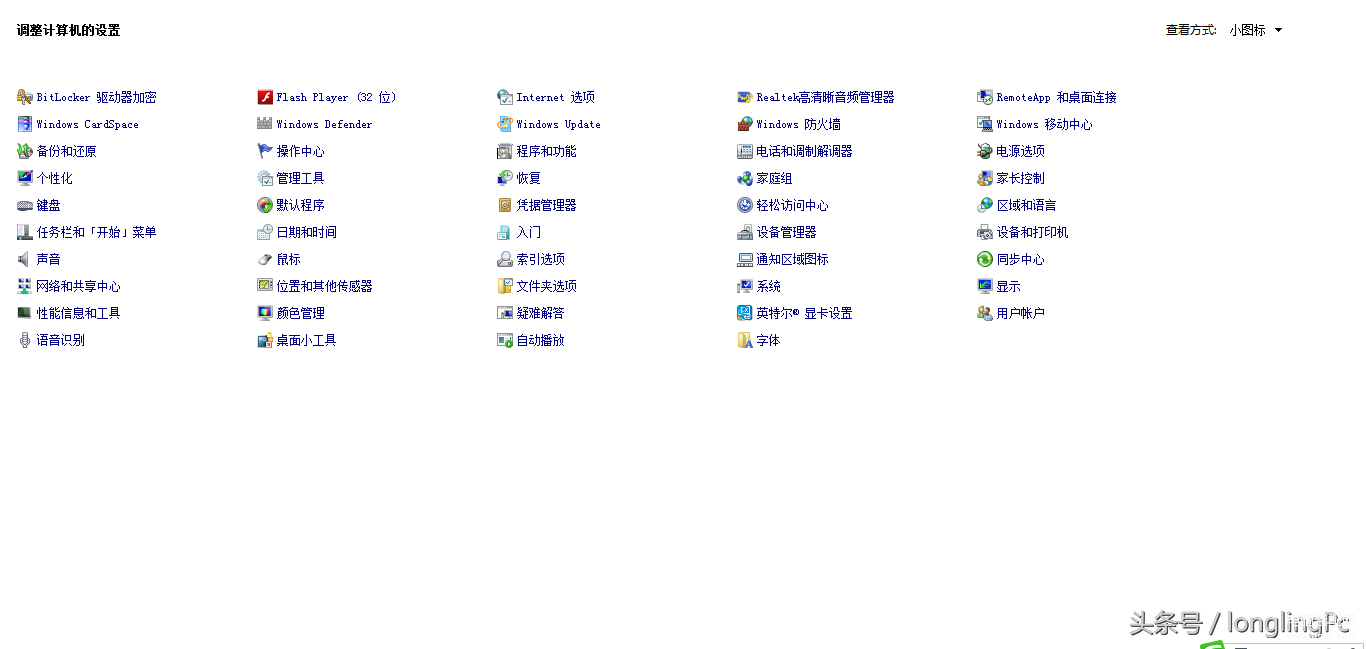
Task: Click the 自动播放 autoplay icon
Action: [x=505, y=340]
